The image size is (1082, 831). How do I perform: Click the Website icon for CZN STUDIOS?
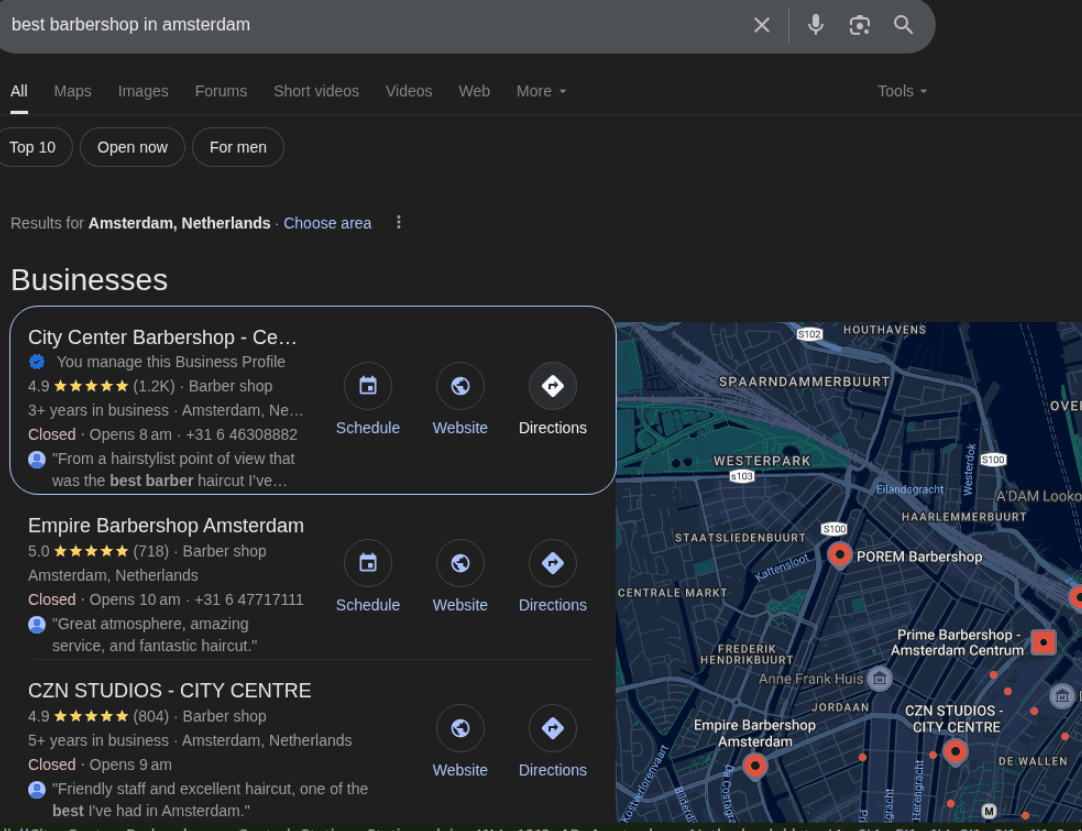click(460, 728)
